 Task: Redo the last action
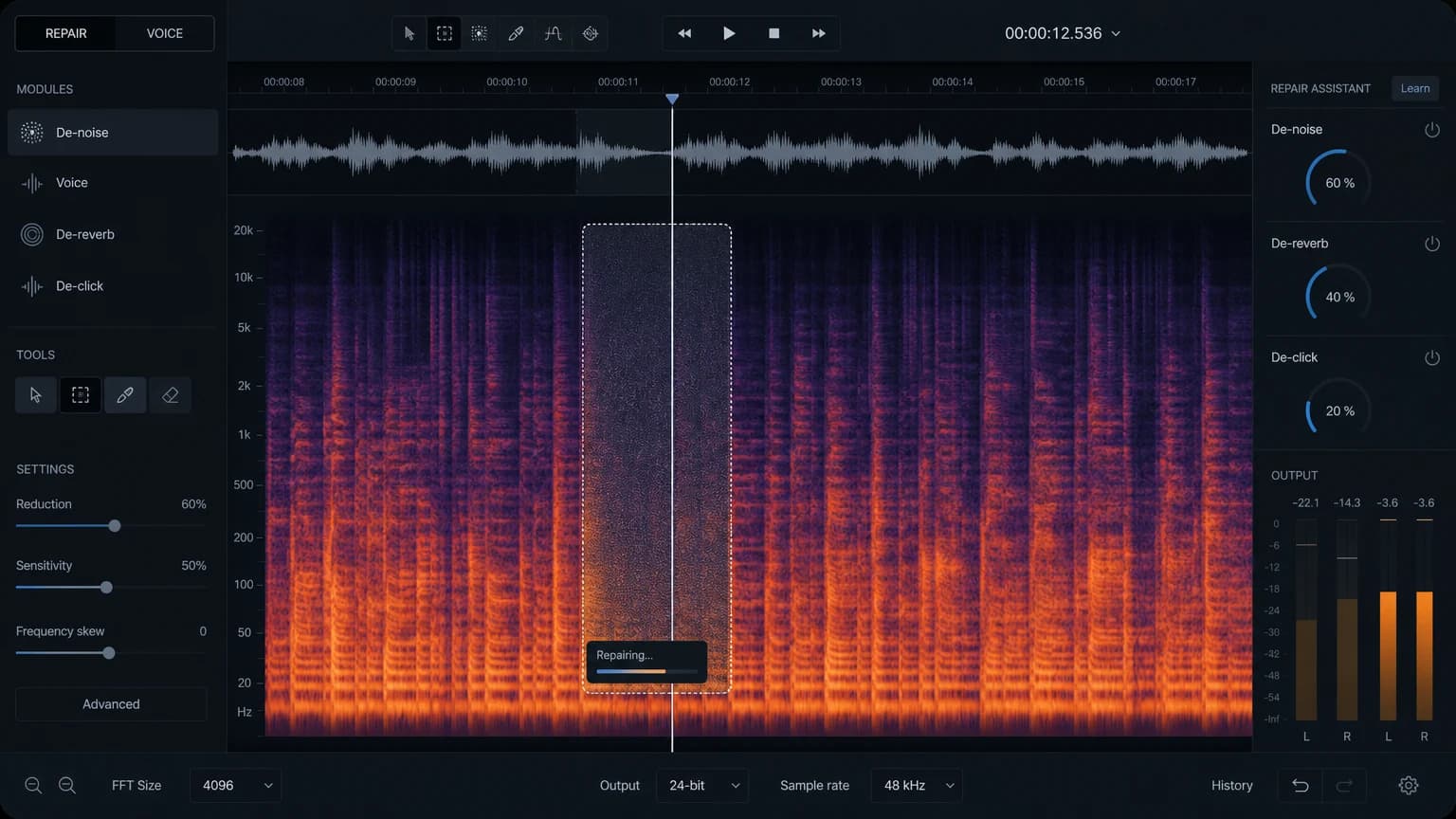coord(1344,785)
